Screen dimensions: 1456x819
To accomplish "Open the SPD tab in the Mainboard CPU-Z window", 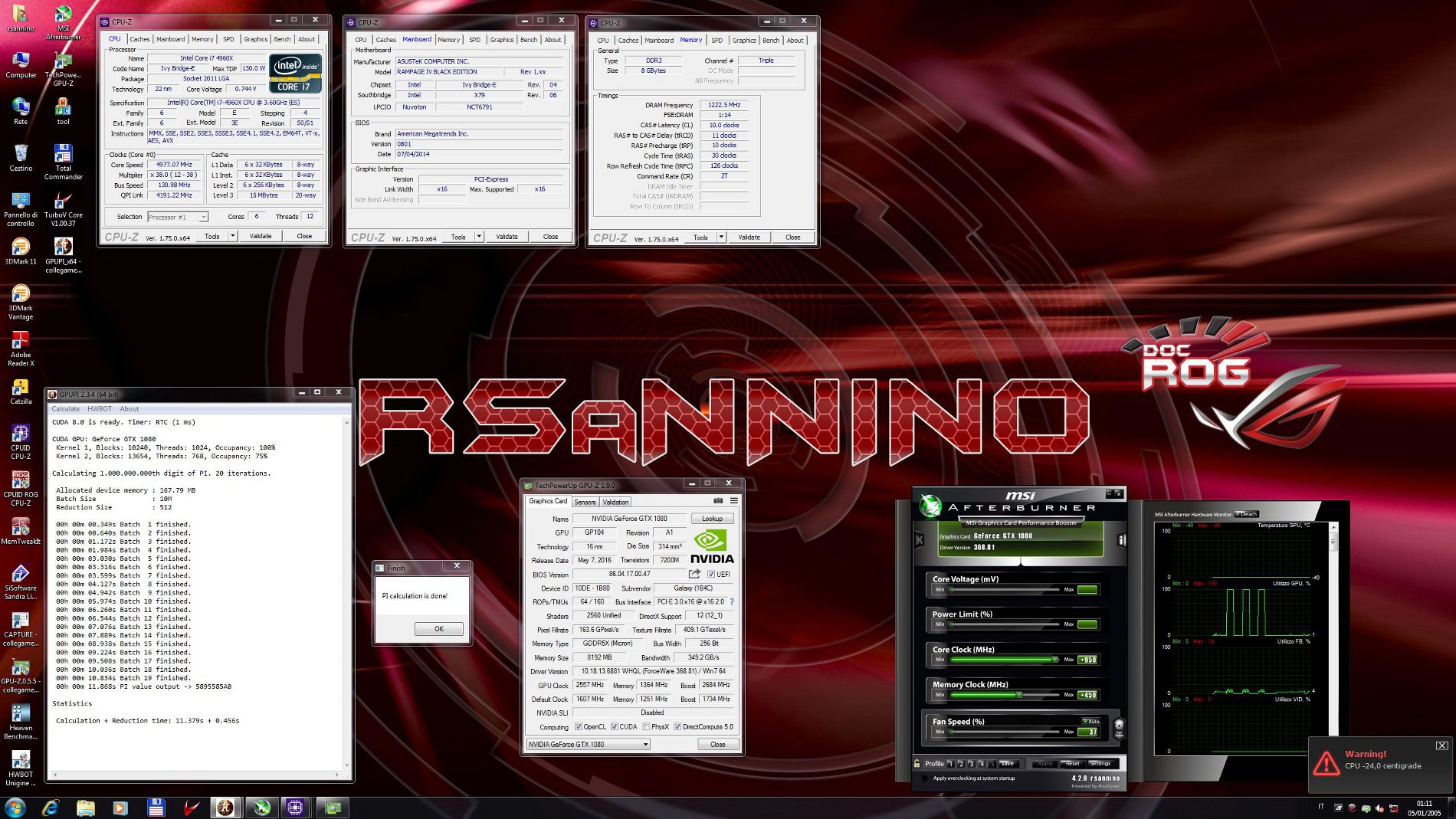I will 474,40.
